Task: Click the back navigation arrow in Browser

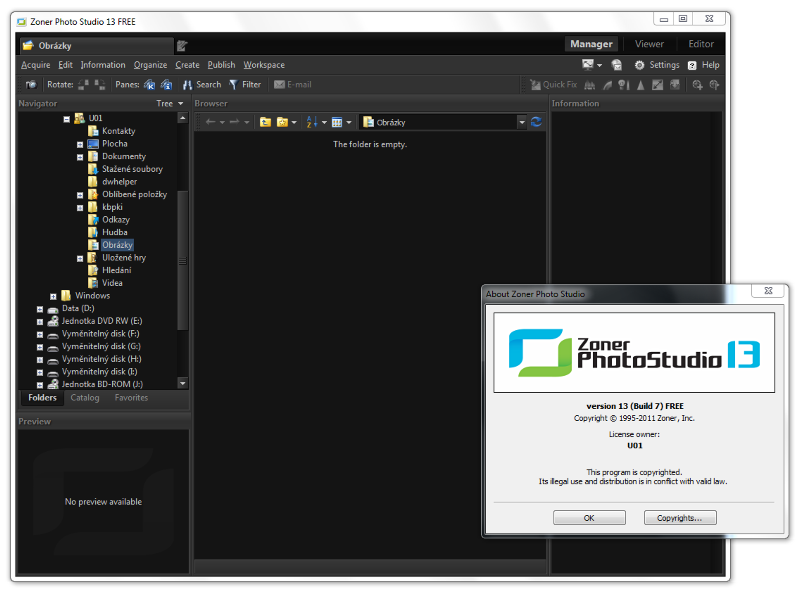Action: (x=210, y=122)
